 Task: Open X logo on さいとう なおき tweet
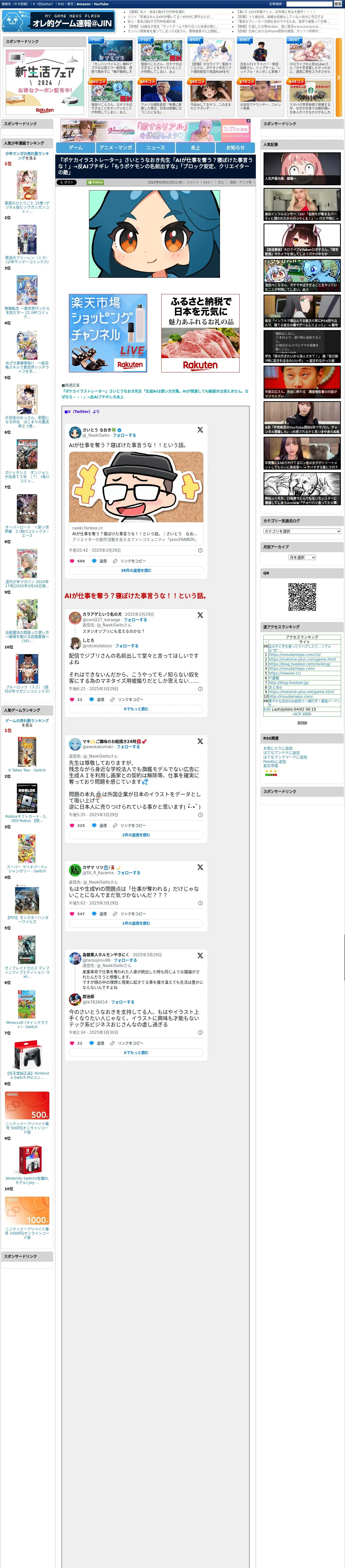tap(200, 430)
